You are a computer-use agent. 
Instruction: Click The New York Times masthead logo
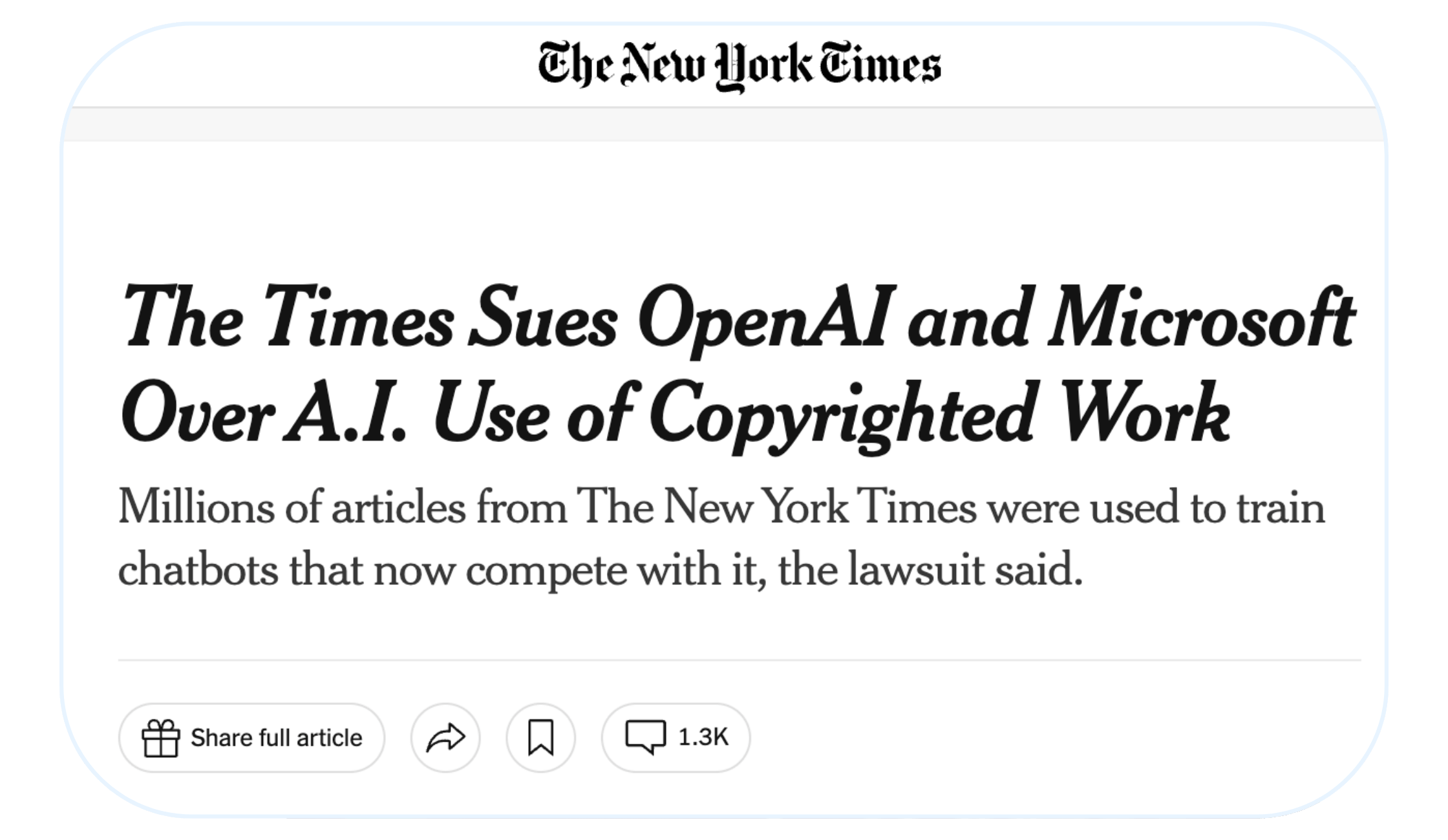739,66
